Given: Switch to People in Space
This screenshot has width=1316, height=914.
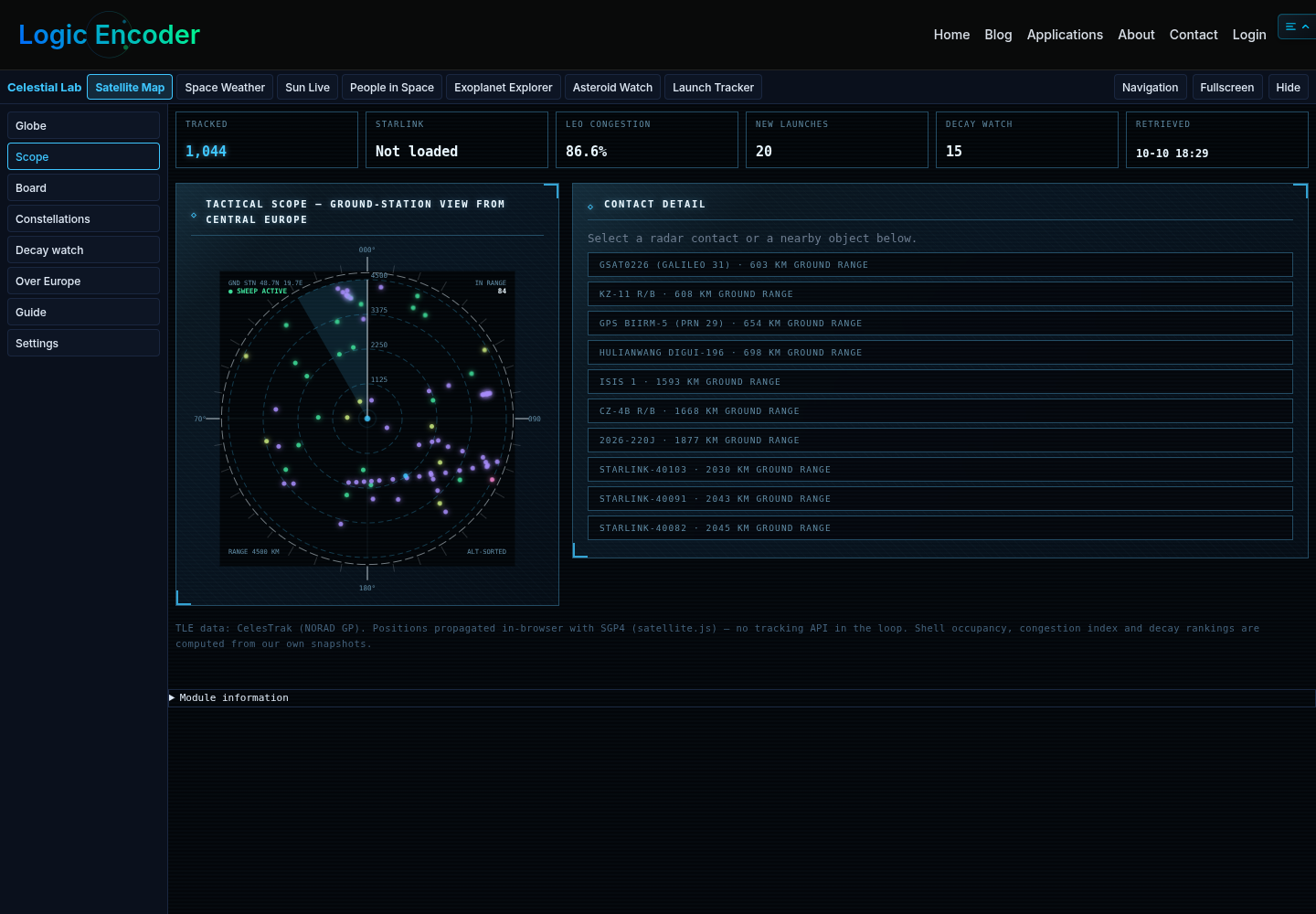Looking at the screenshot, I should click(392, 88).
